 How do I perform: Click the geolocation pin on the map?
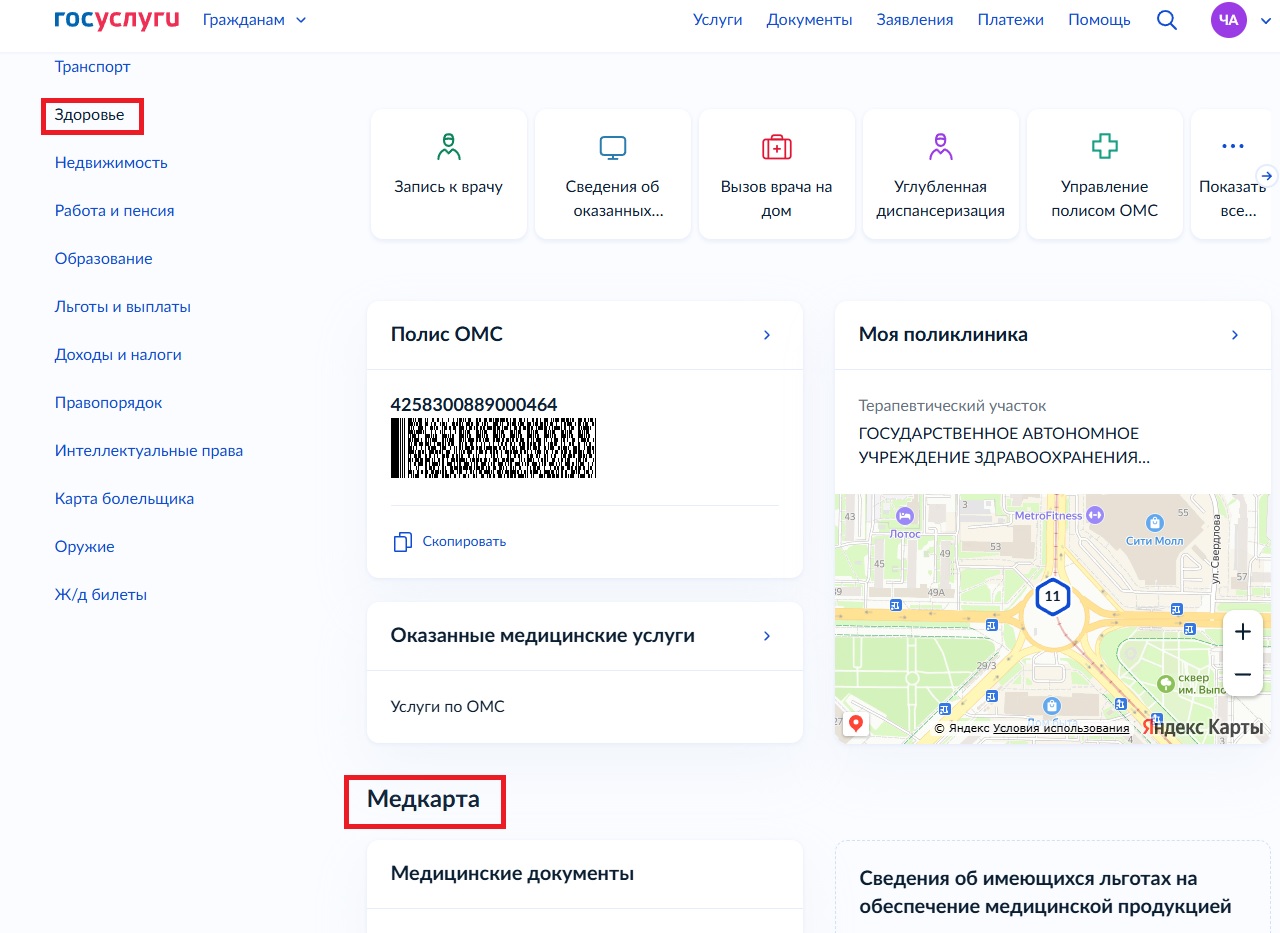pyautogui.click(x=855, y=723)
